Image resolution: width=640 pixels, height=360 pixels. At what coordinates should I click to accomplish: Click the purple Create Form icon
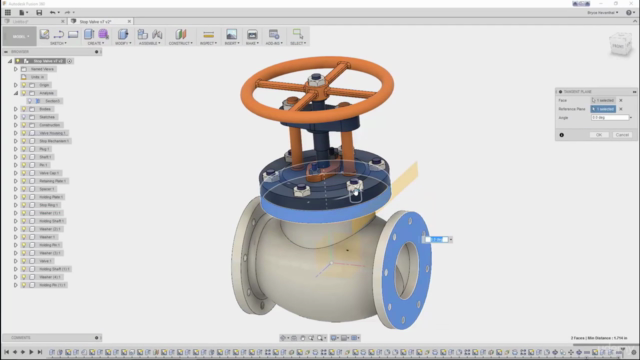[x=104, y=34]
